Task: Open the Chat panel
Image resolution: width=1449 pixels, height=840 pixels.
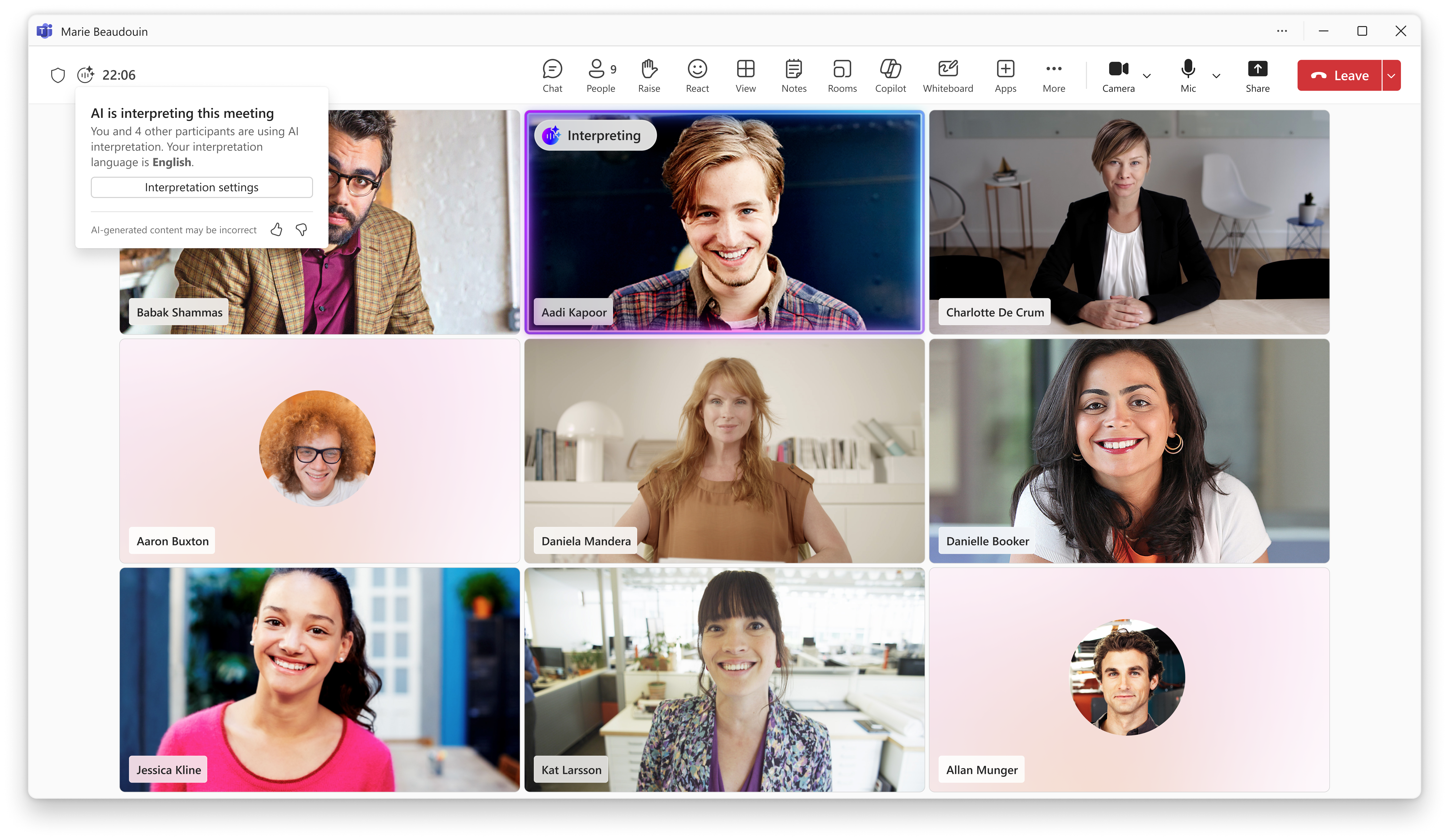Action: coord(552,75)
